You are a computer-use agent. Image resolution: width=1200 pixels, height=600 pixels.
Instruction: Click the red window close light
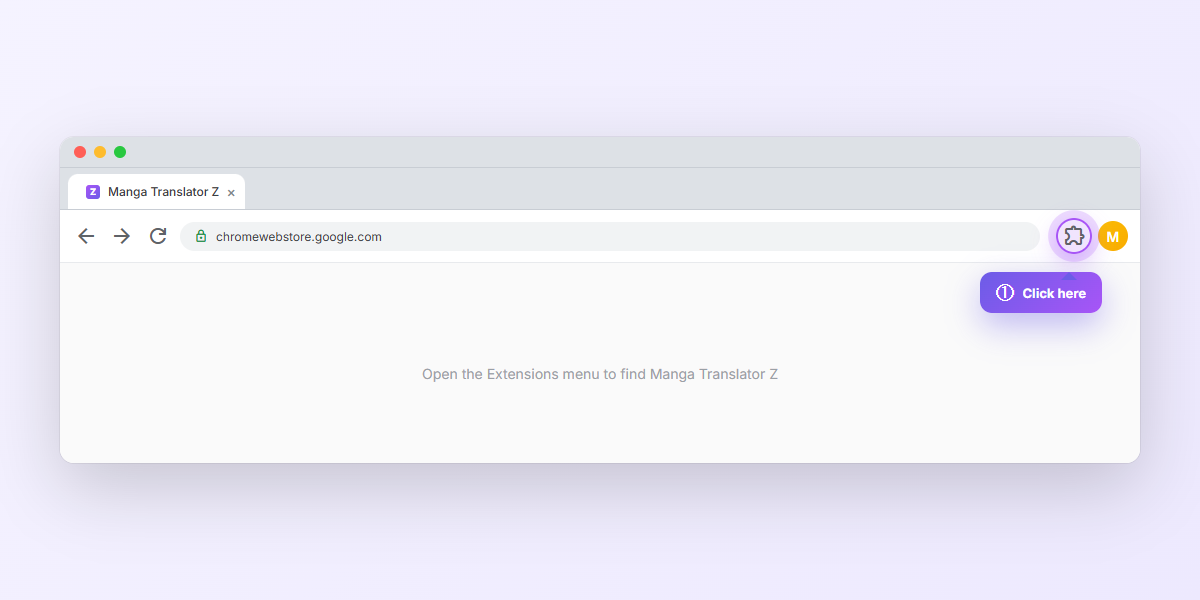coord(80,152)
